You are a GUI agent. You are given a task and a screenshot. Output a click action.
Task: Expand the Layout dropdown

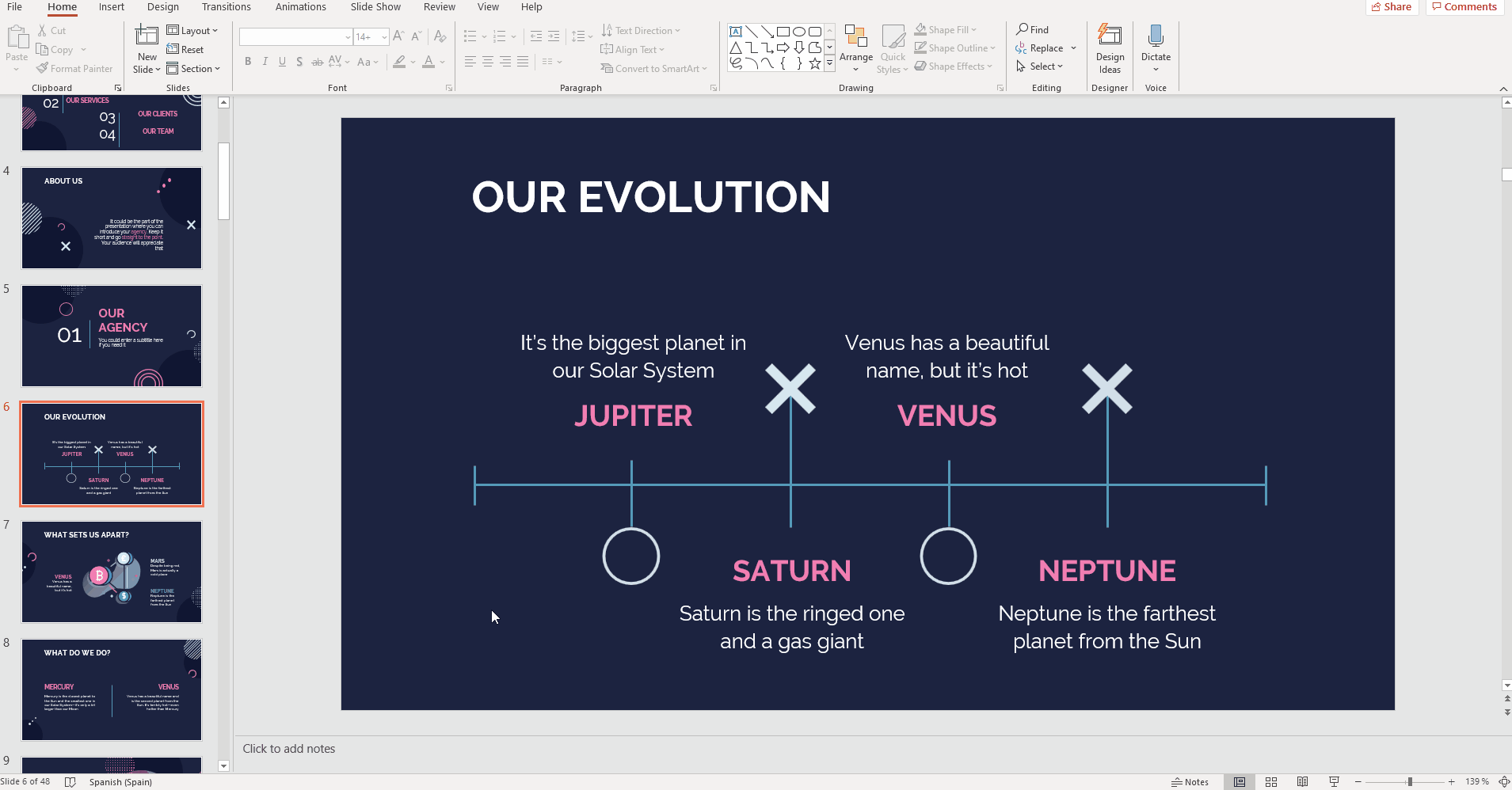tap(192, 31)
